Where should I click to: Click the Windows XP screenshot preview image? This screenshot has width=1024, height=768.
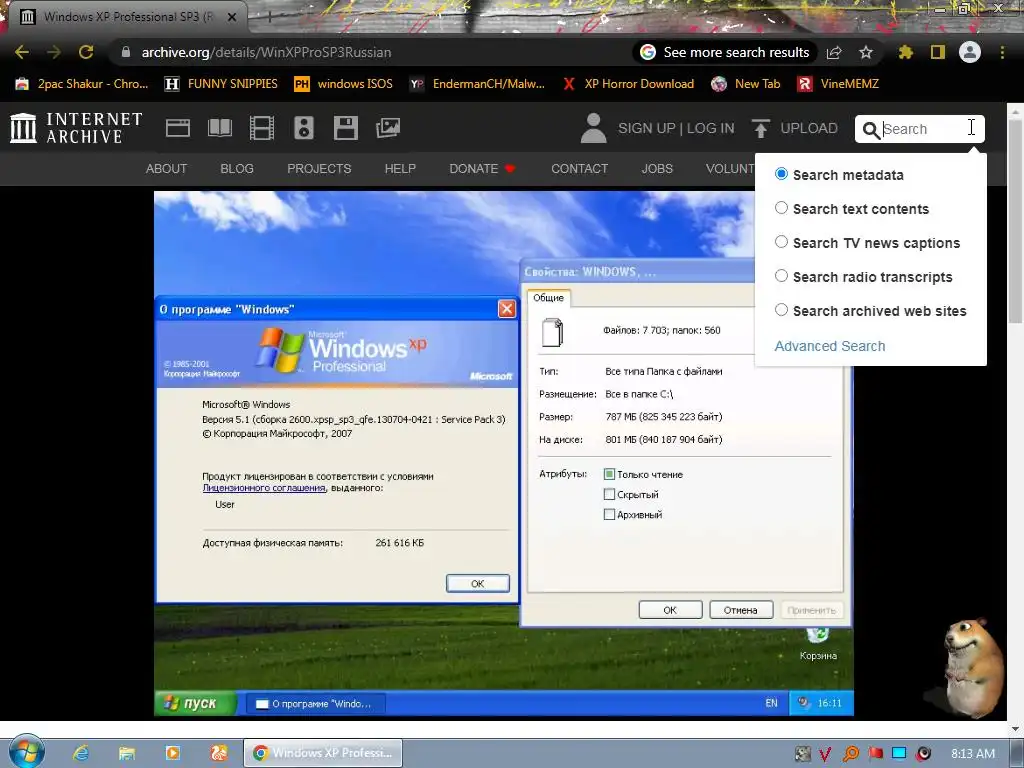tap(504, 453)
